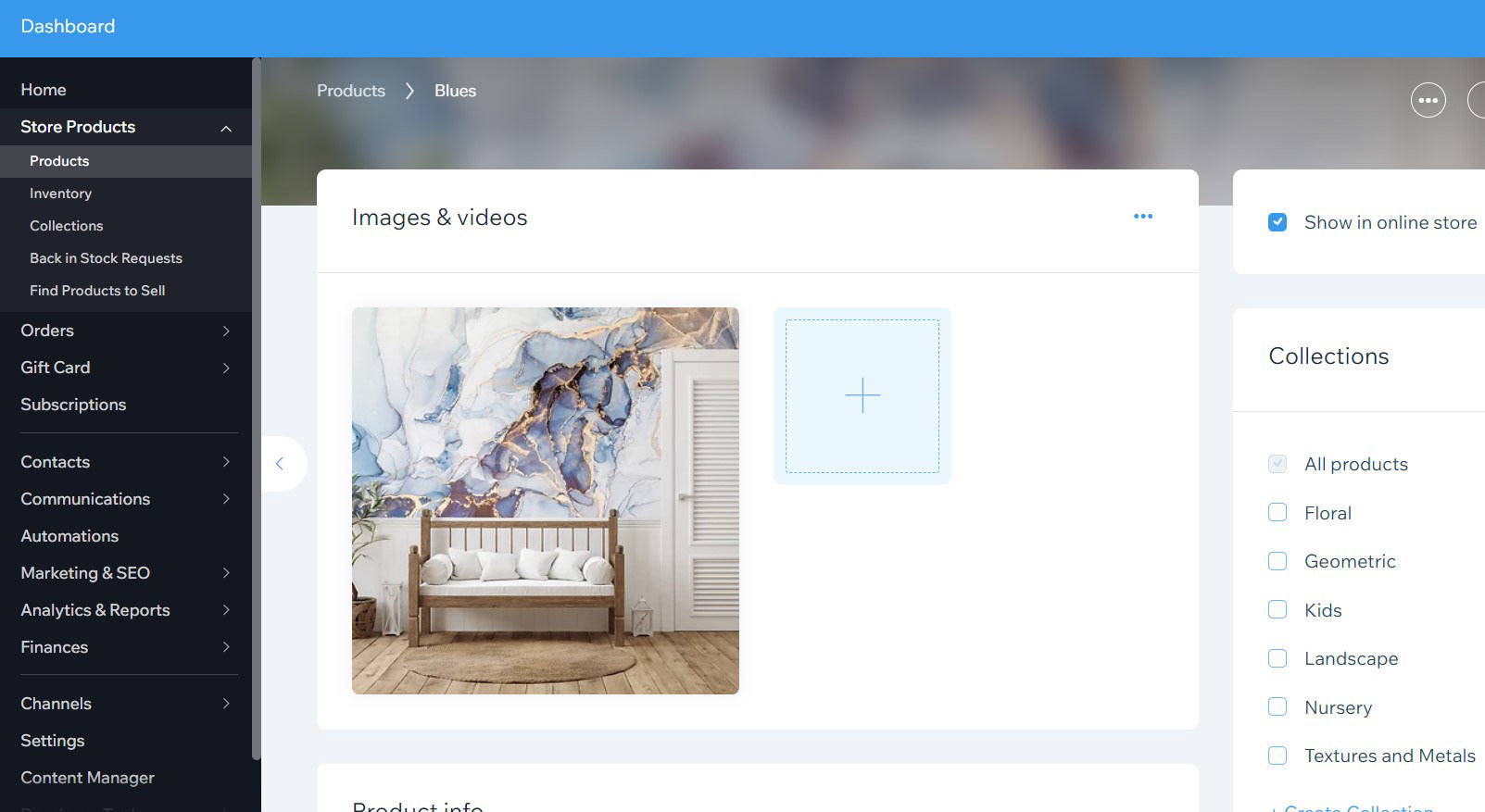1485x812 pixels.
Task: Click the Dashboard title in the header
Action: (x=68, y=26)
